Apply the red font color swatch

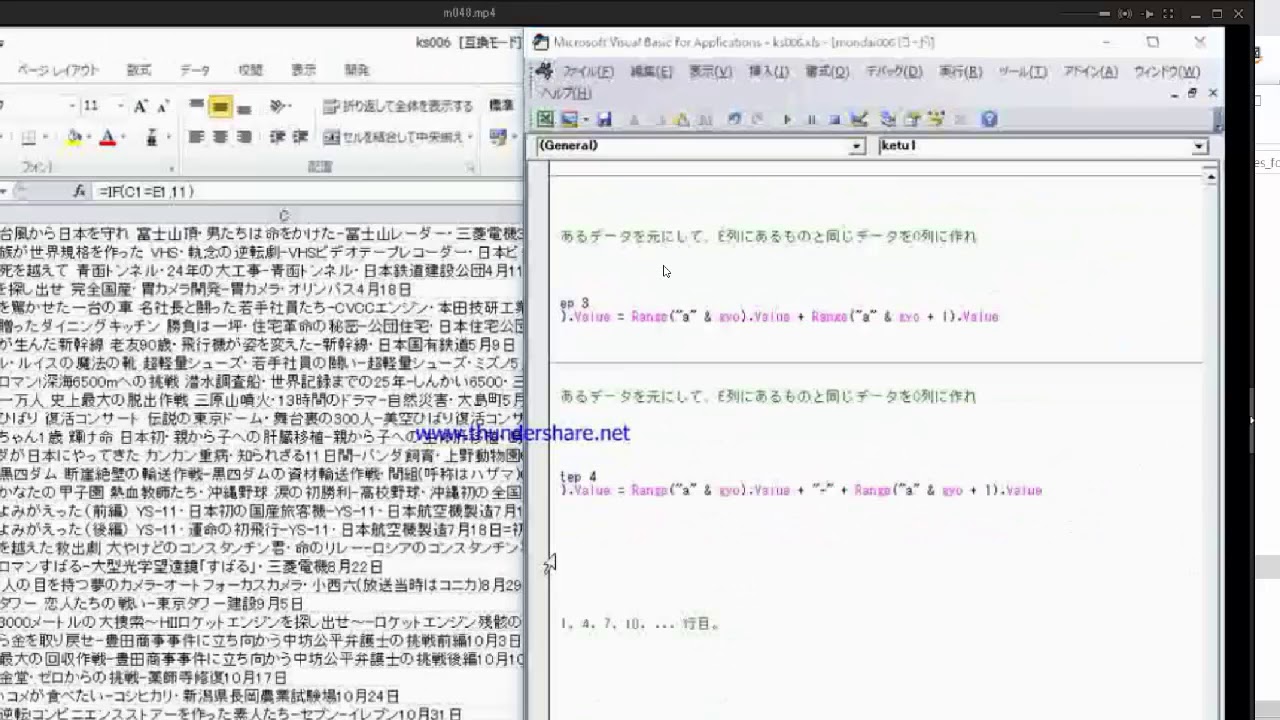point(108,137)
